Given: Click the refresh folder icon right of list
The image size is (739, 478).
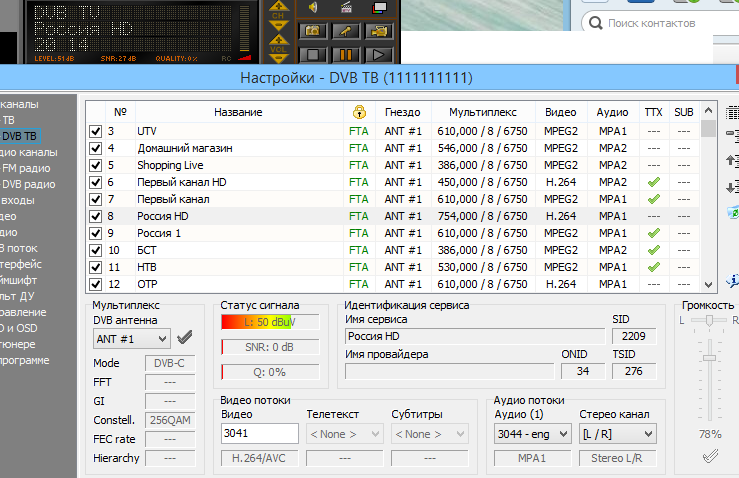Looking at the screenshot, I should (731, 209).
